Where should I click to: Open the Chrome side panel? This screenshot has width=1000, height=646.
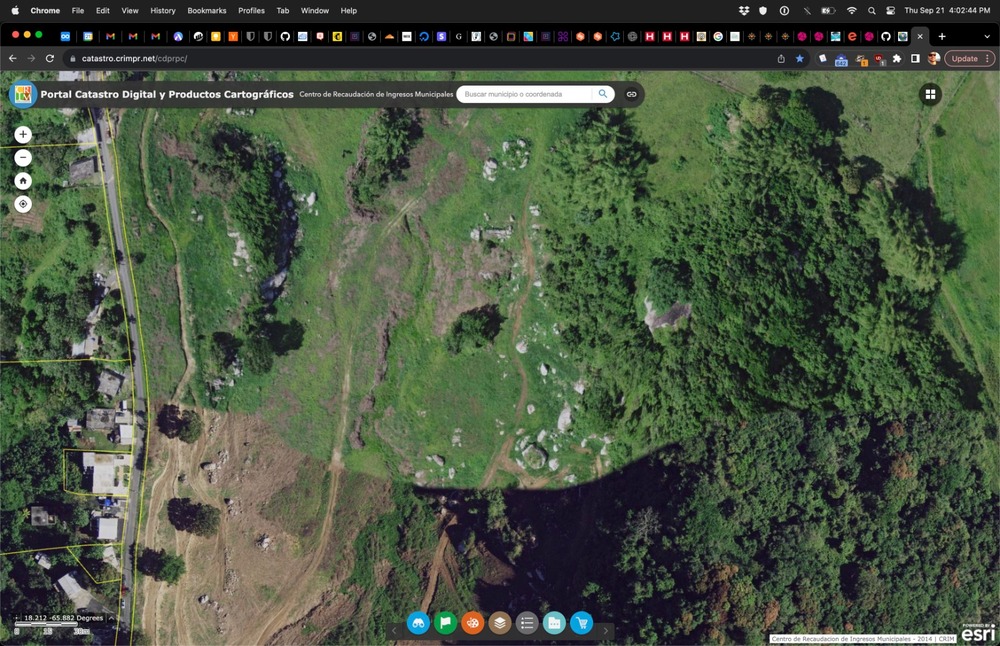(915, 59)
